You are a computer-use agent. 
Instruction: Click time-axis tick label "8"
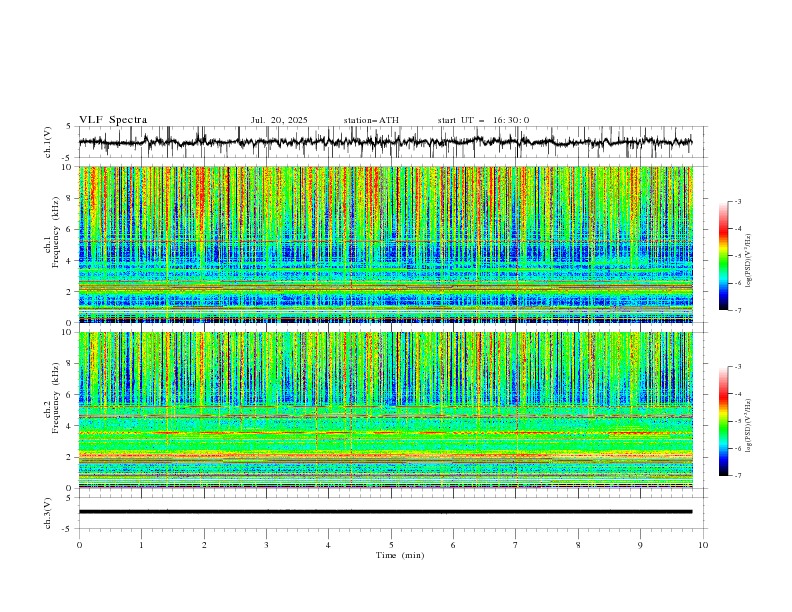pyautogui.click(x=578, y=545)
